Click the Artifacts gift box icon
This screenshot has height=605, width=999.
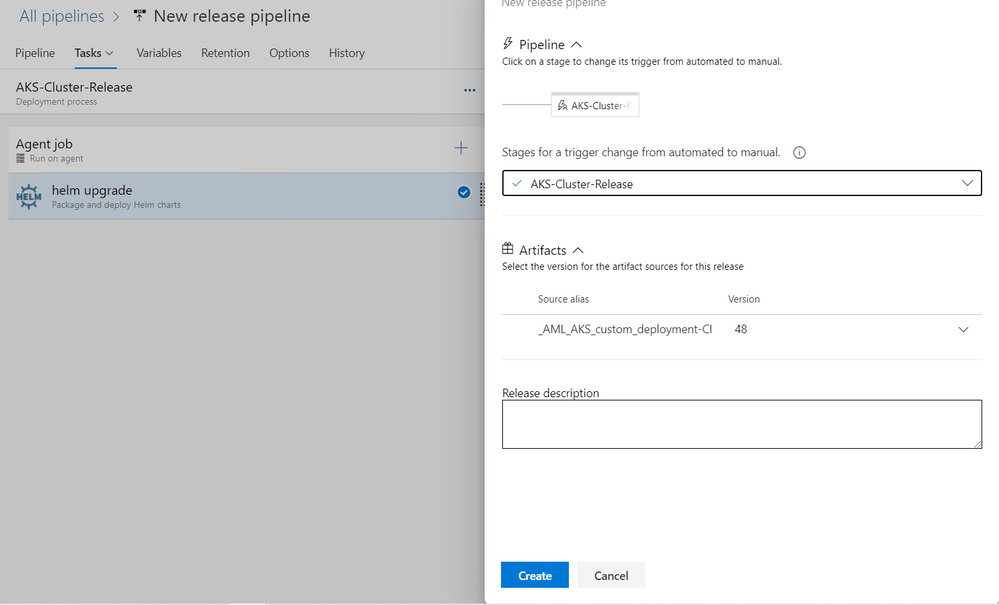[508, 248]
